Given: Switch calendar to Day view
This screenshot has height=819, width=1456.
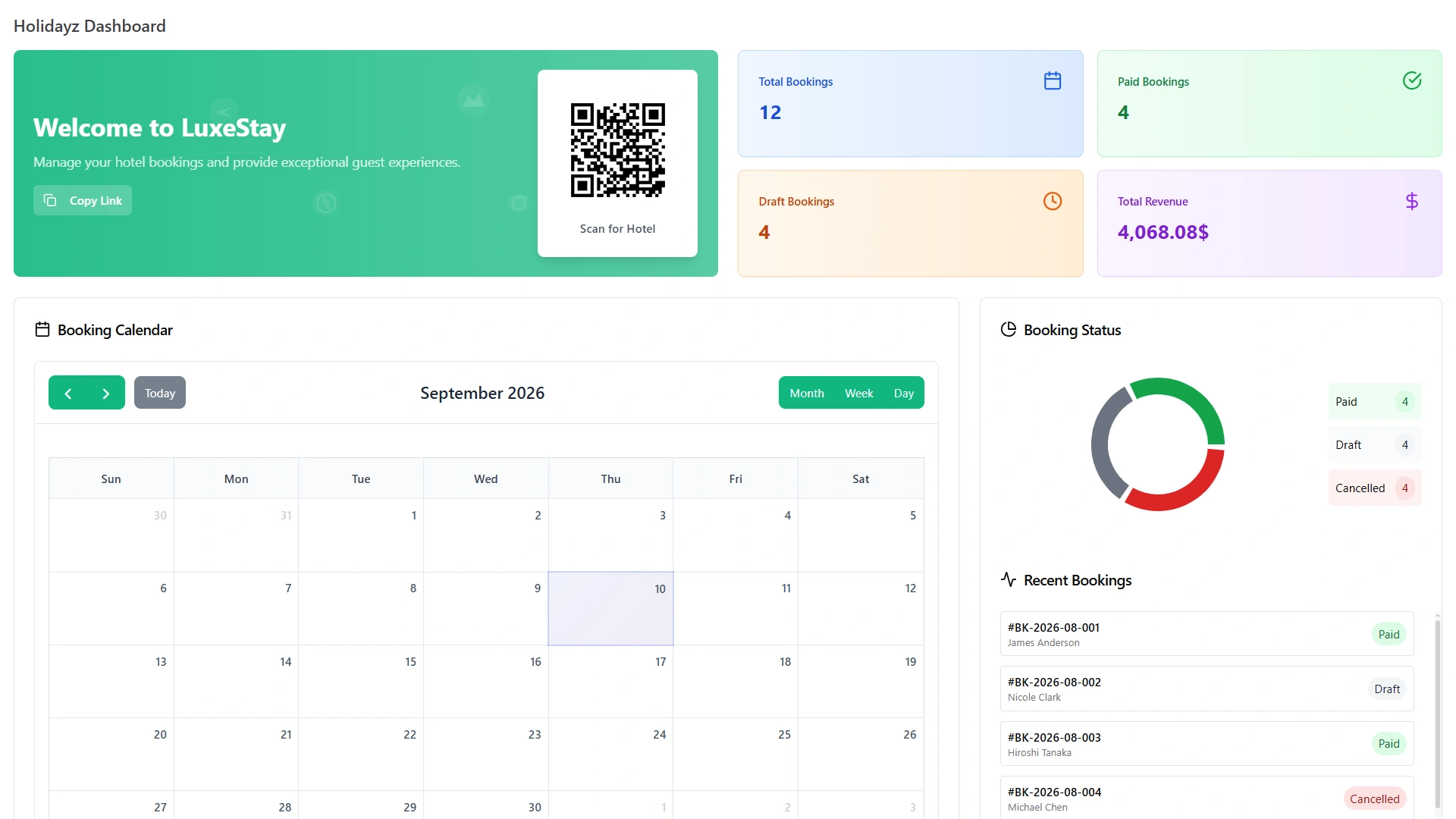Looking at the screenshot, I should tap(904, 393).
